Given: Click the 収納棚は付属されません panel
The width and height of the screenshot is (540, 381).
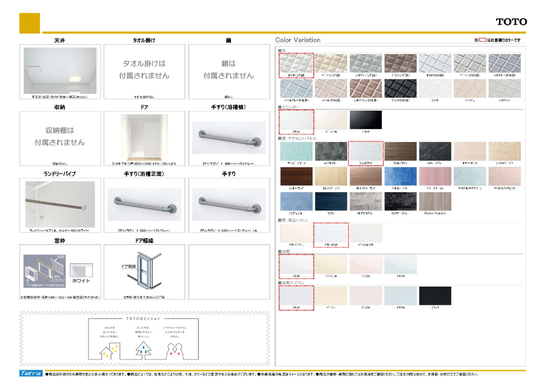Looking at the screenshot, I should coord(60,138).
